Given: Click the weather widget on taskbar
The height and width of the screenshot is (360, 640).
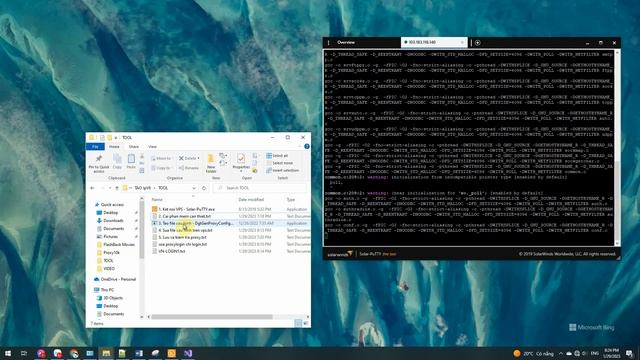Looking at the screenshot, I should point(533,353).
